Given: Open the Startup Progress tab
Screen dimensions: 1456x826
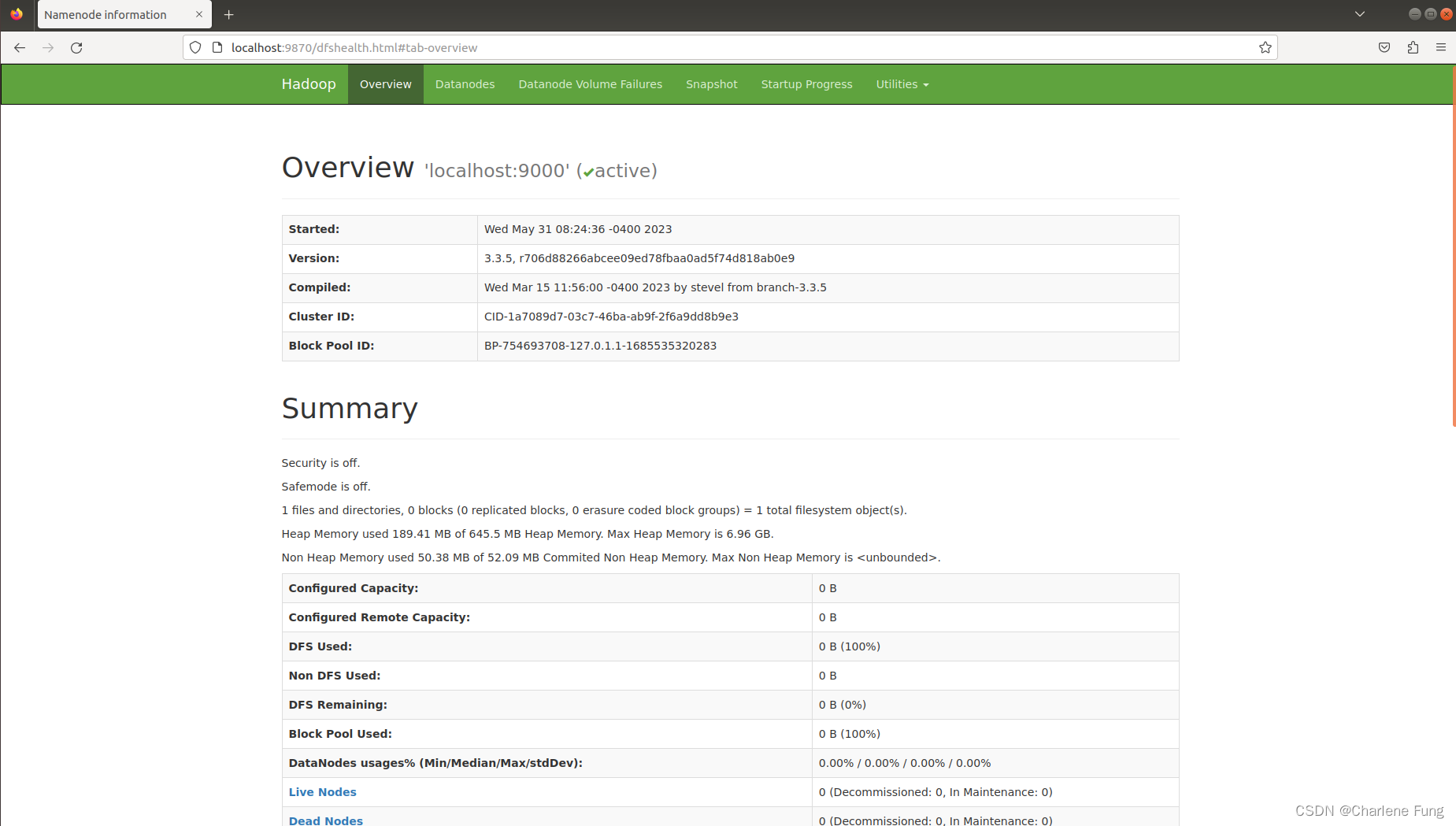Looking at the screenshot, I should pyautogui.click(x=807, y=84).
